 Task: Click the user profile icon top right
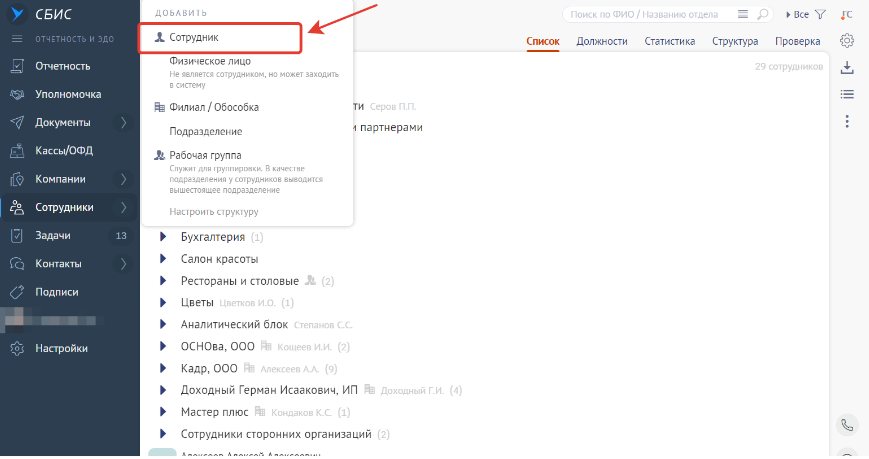[846, 15]
